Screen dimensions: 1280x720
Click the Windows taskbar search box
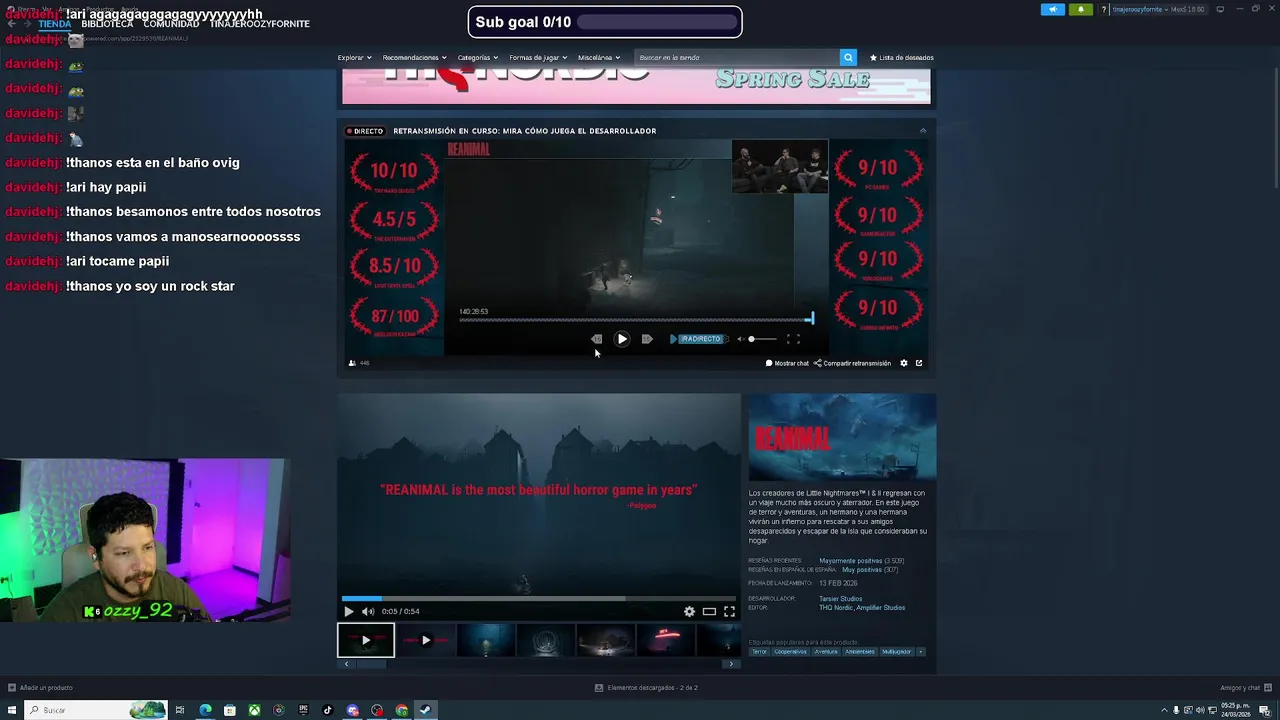pyautogui.click(x=95, y=710)
